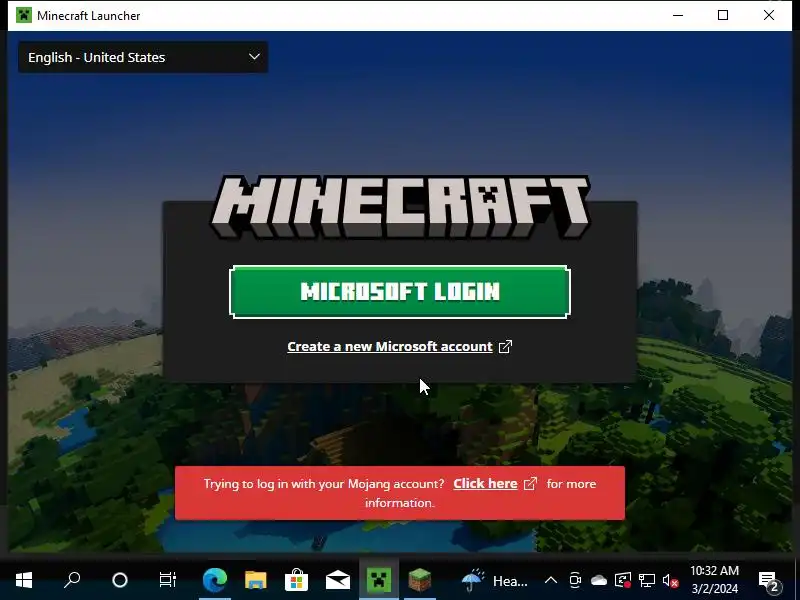Select the Minecraft grass block taskbar icon
The height and width of the screenshot is (600, 800).
[420, 580]
